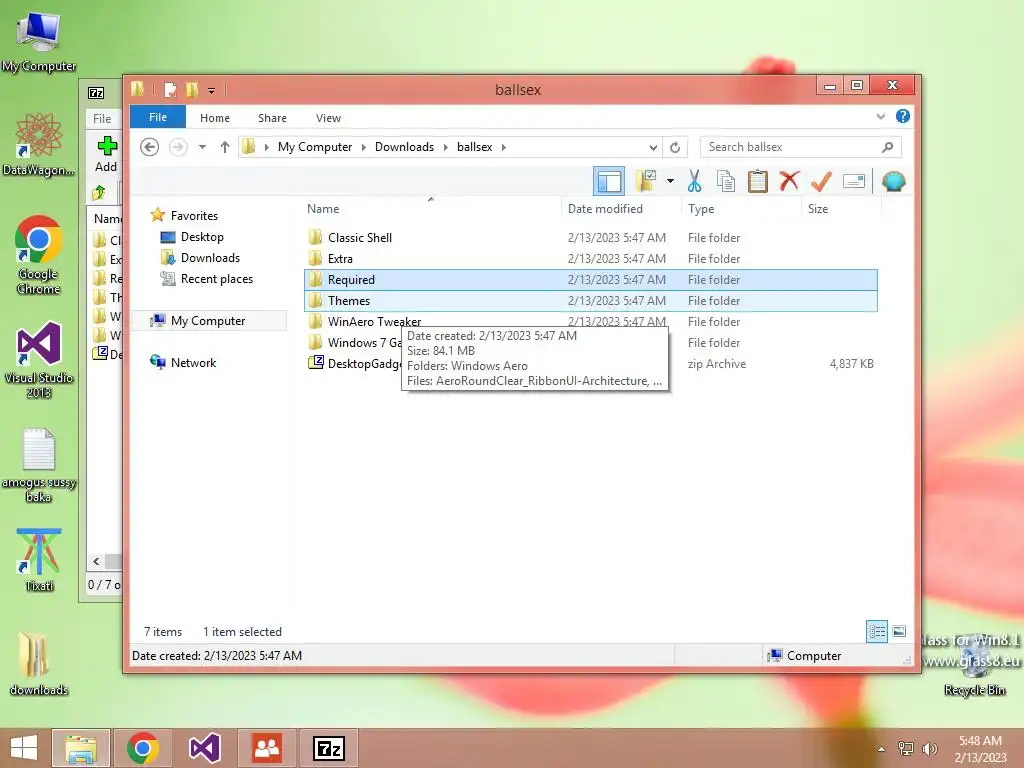Select Recent places under Favorites
The height and width of the screenshot is (768, 1024).
tap(217, 279)
